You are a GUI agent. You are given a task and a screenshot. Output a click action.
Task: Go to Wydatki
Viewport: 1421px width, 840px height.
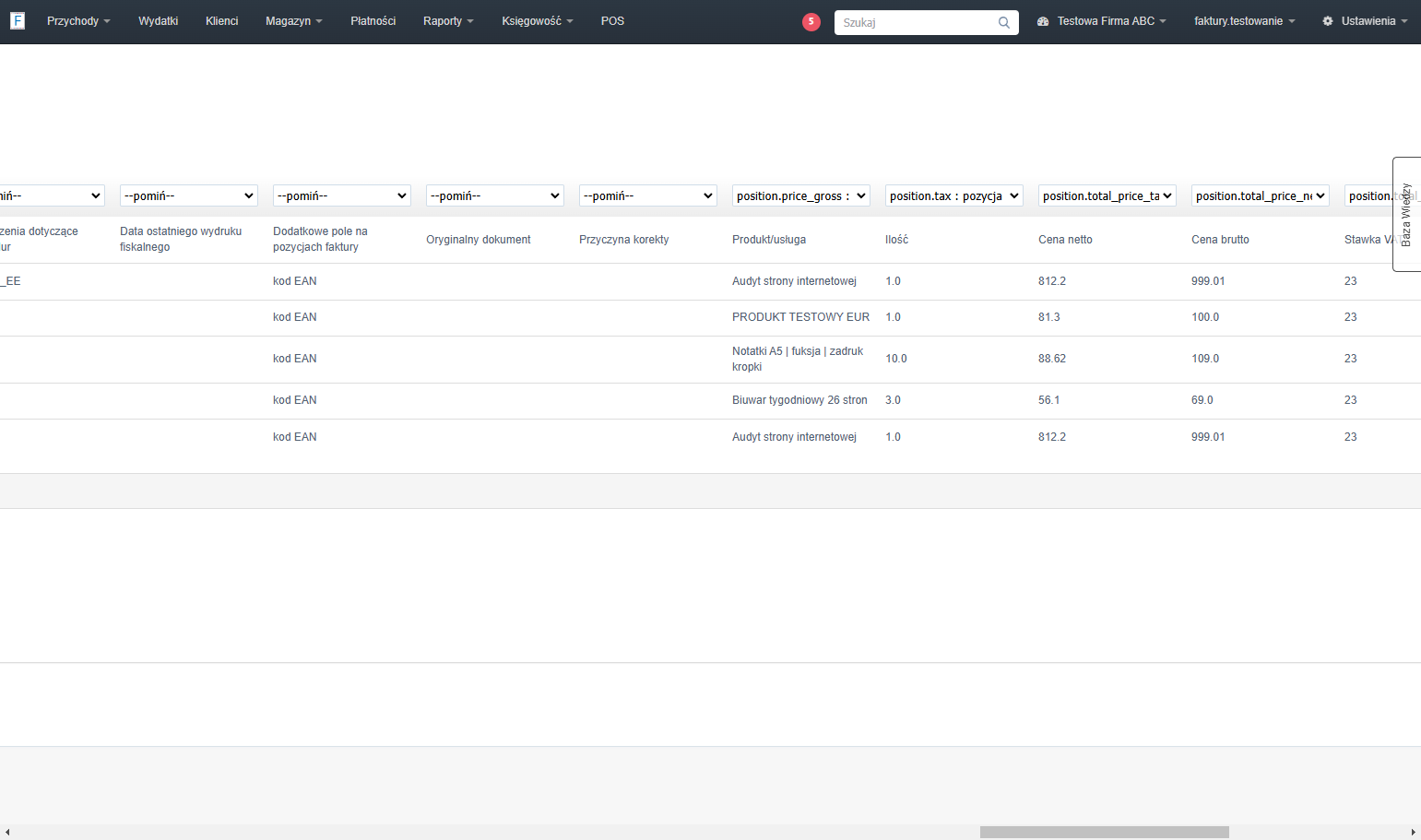158,21
